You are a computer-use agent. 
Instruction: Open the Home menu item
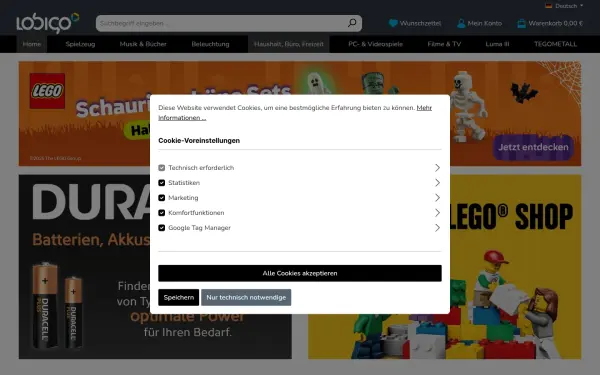pos(32,44)
